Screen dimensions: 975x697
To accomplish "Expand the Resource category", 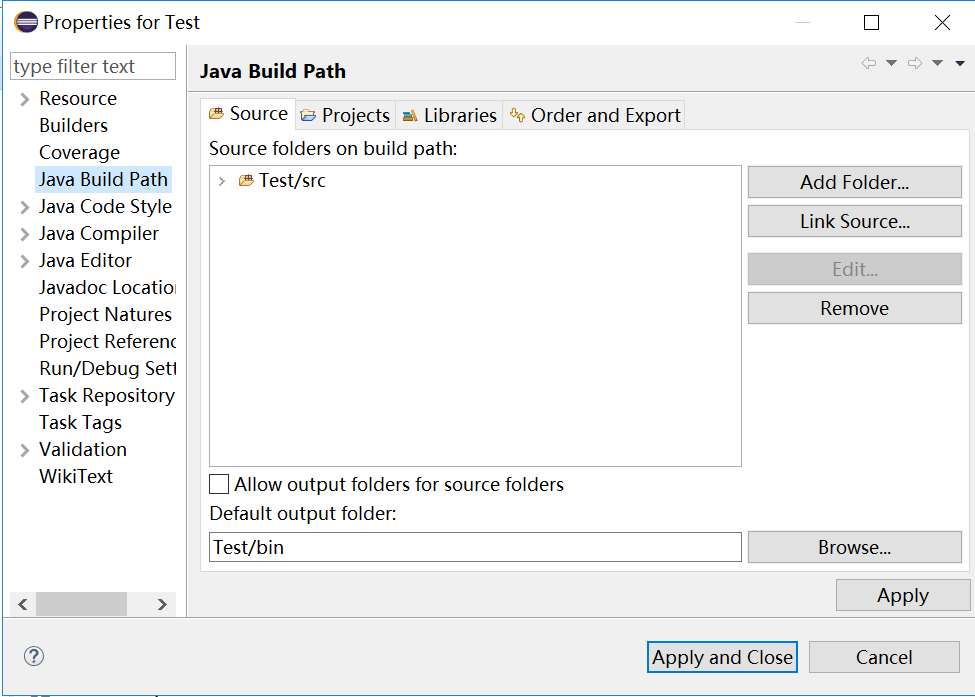I will pos(25,99).
